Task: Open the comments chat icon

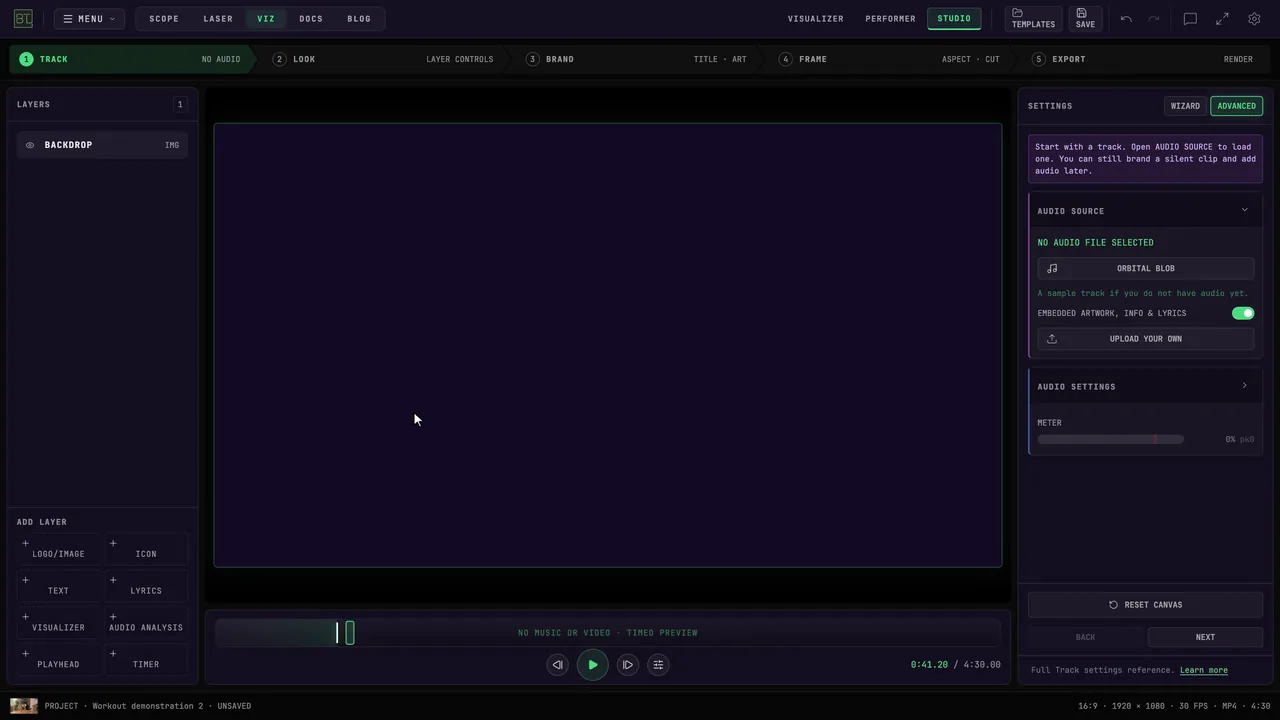Action: (1190, 18)
